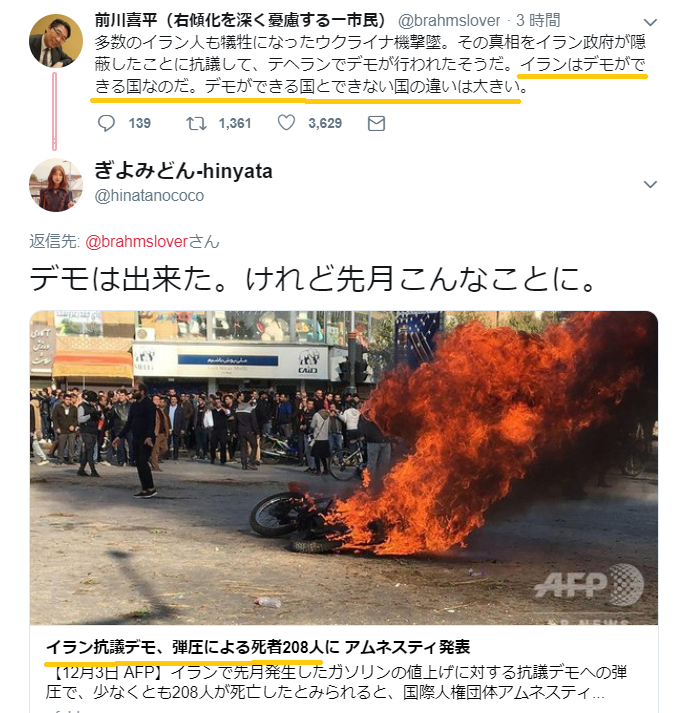Click the 3 時間 timestamp
The width and height of the screenshot is (683, 713).
click(538, 20)
